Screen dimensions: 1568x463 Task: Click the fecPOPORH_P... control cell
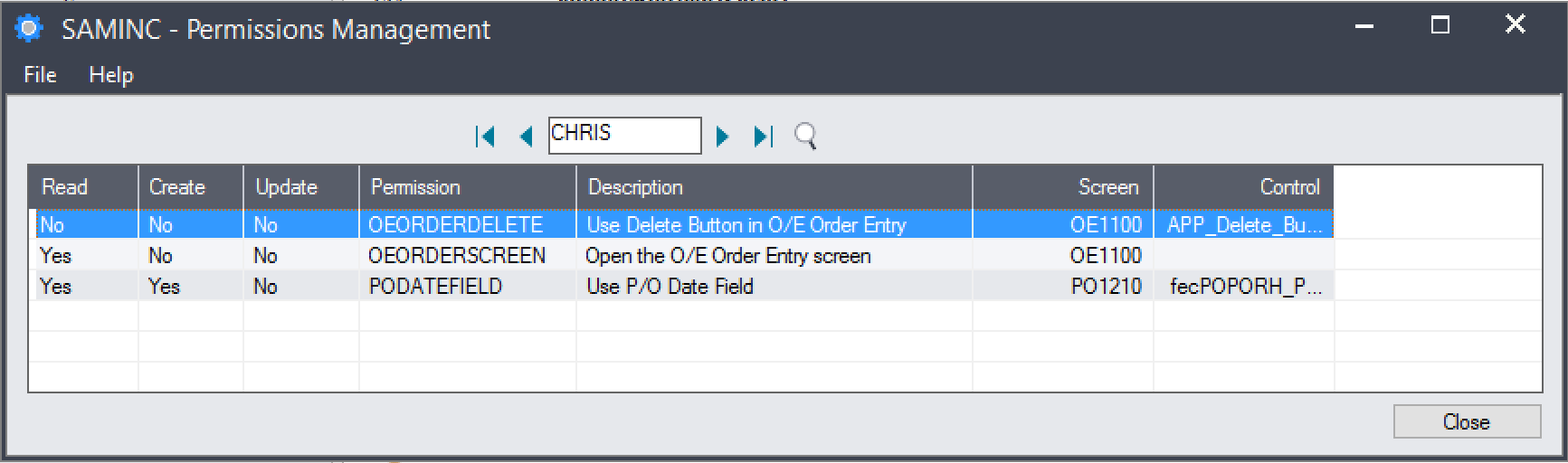click(x=1244, y=286)
